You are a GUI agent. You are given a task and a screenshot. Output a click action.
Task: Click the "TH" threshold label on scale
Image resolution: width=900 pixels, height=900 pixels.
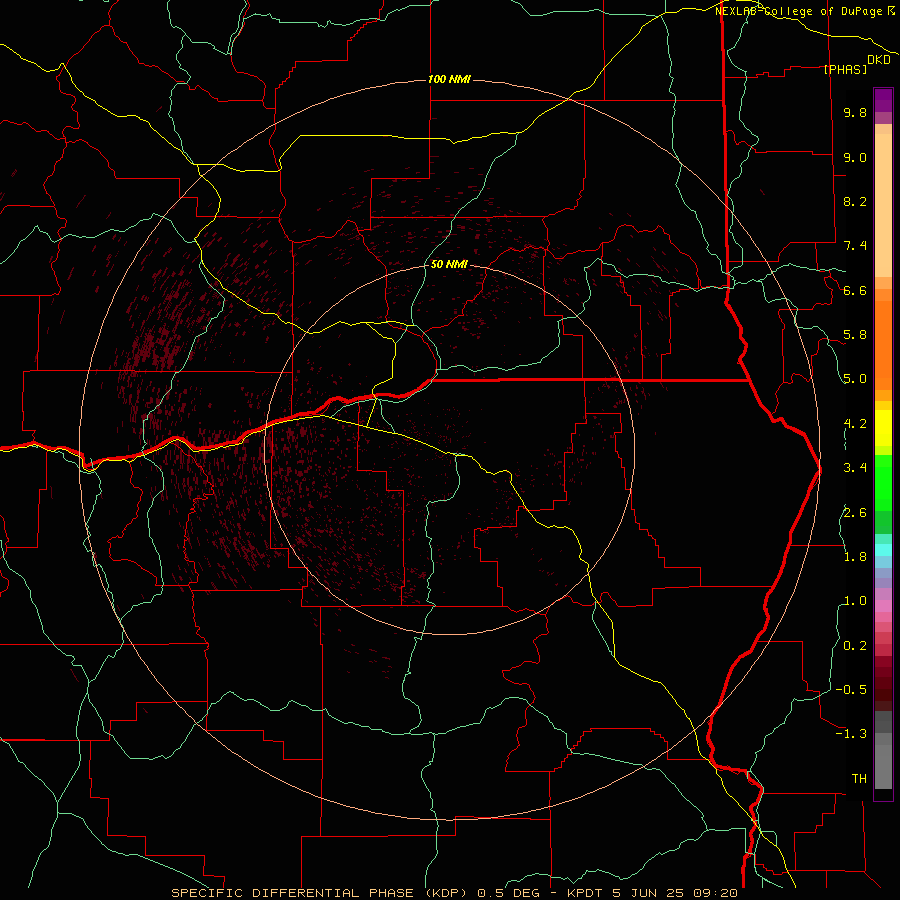click(859, 779)
